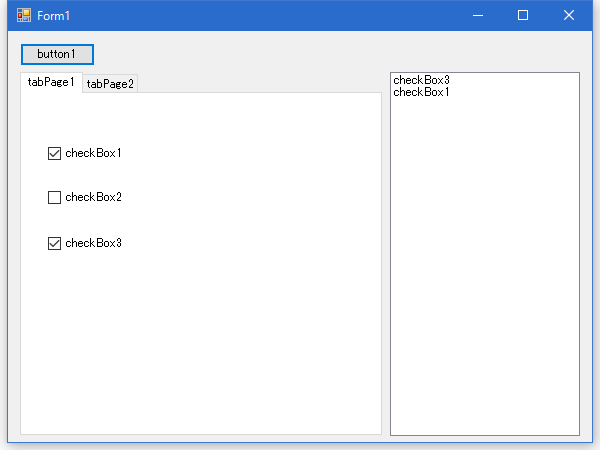This screenshot has height=450, width=600.
Task: Click the Form1 title text
Action: pyautogui.click(x=54, y=16)
